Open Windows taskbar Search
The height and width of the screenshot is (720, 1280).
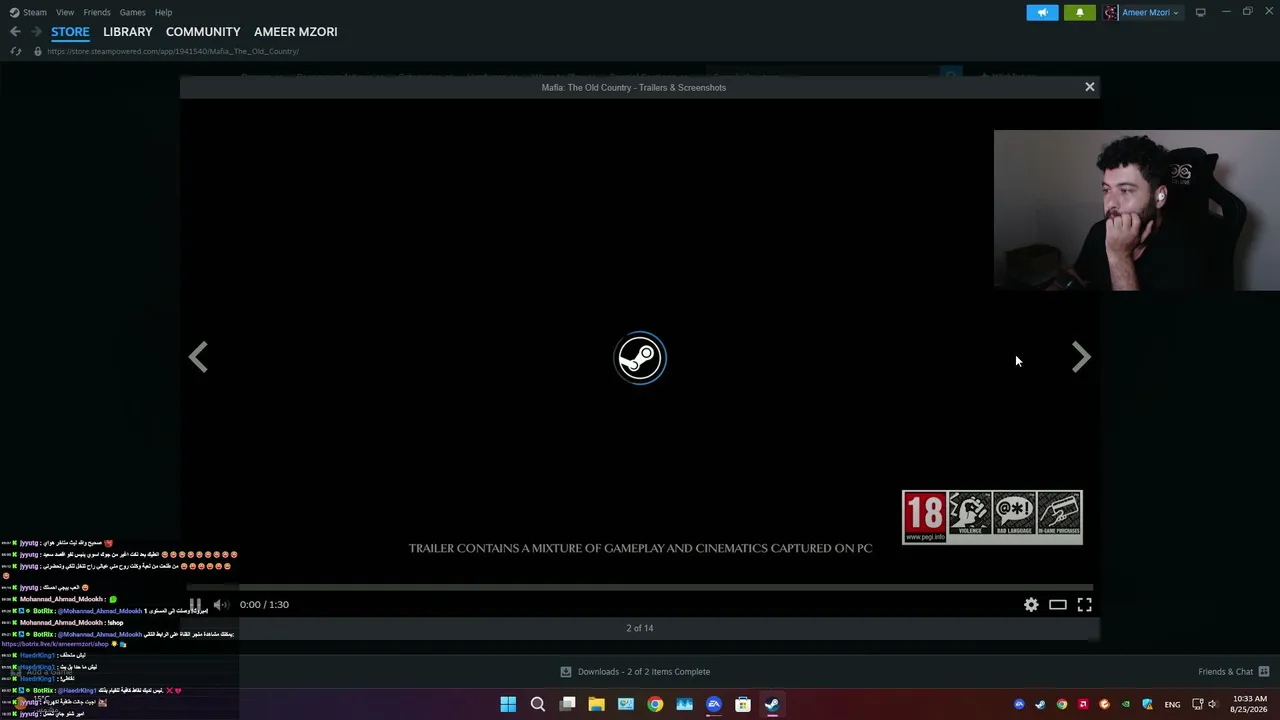pos(537,704)
